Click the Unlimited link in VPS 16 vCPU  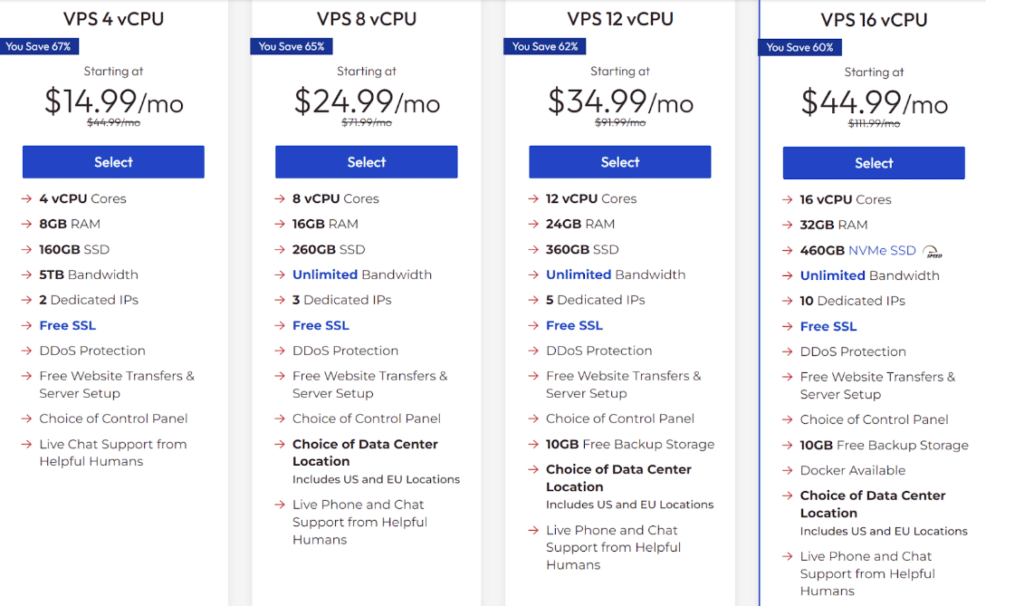tap(832, 275)
